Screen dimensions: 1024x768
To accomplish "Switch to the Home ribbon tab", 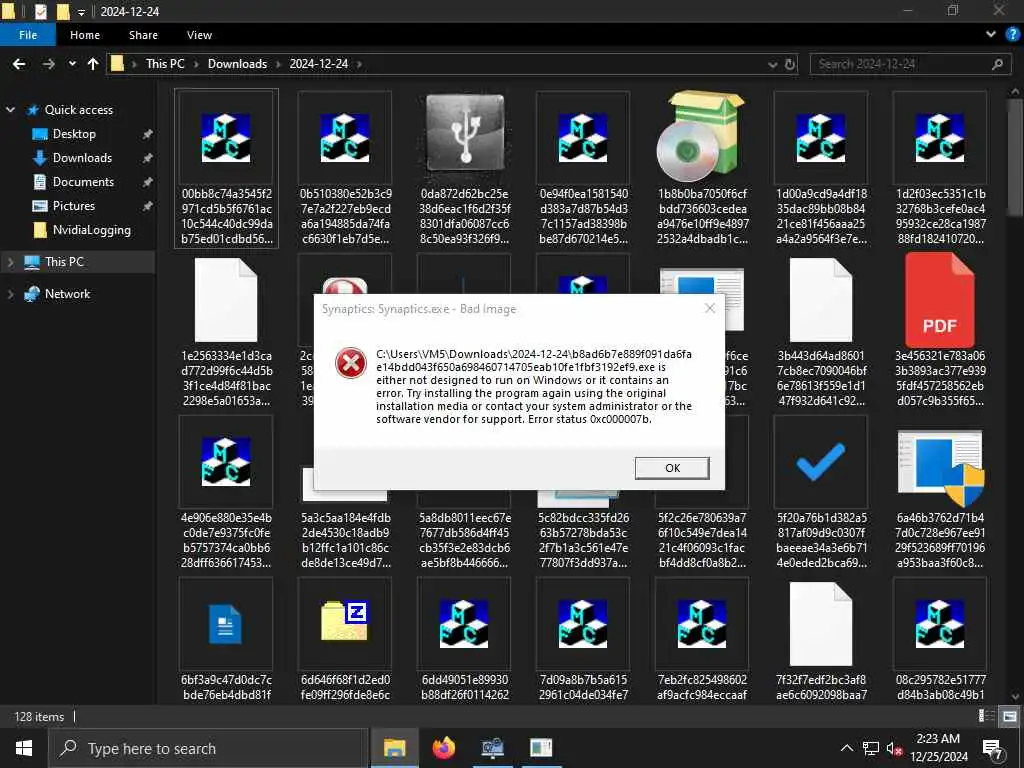I will pyautogui.click(x=85, y=35).
